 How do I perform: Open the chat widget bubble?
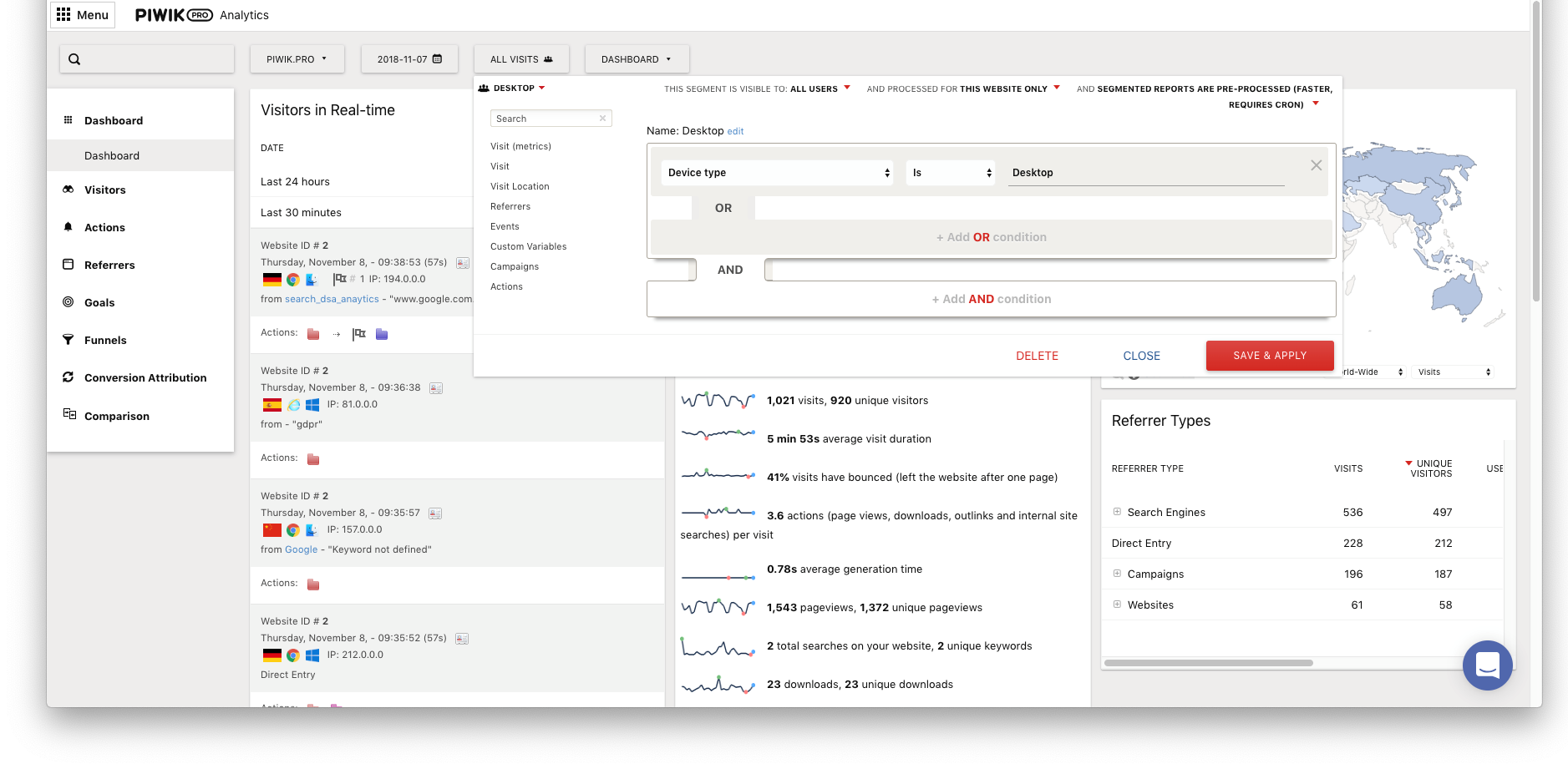click(1487, 665)
